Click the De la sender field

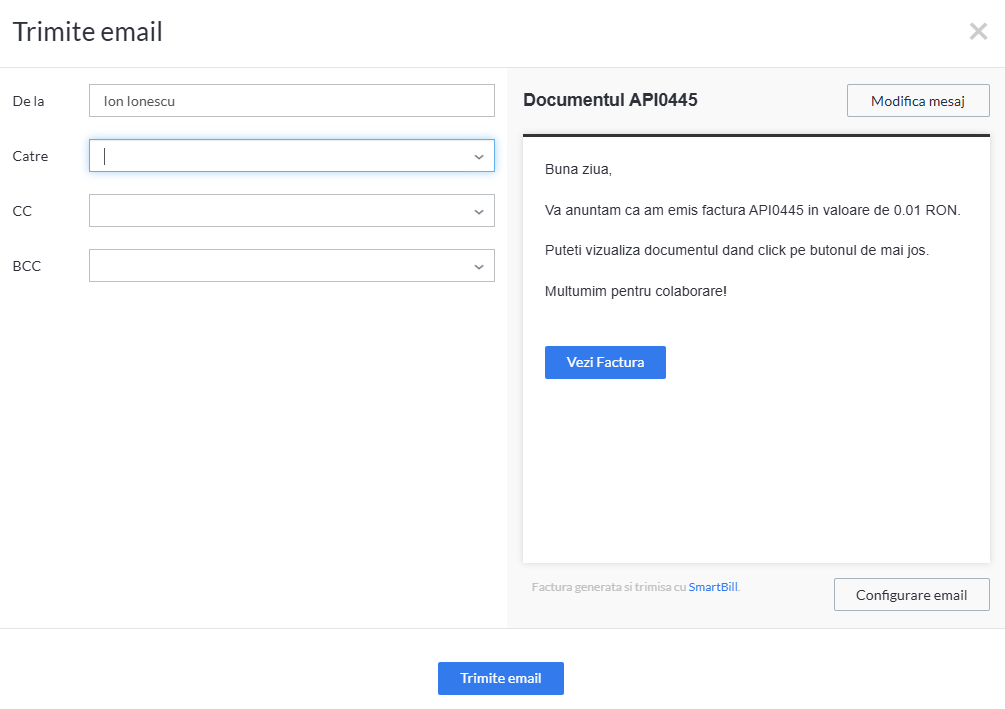(291, 101)
